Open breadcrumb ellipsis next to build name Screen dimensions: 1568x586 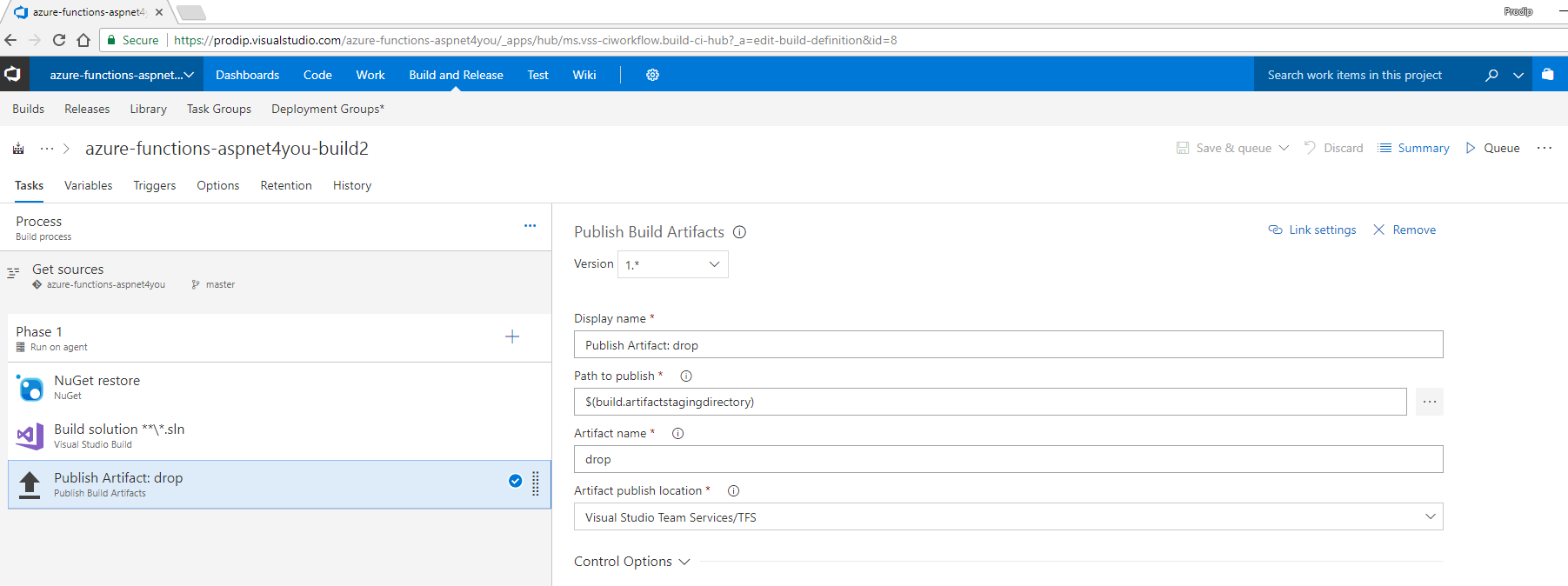pyautogui.click(x=47, y=149)
